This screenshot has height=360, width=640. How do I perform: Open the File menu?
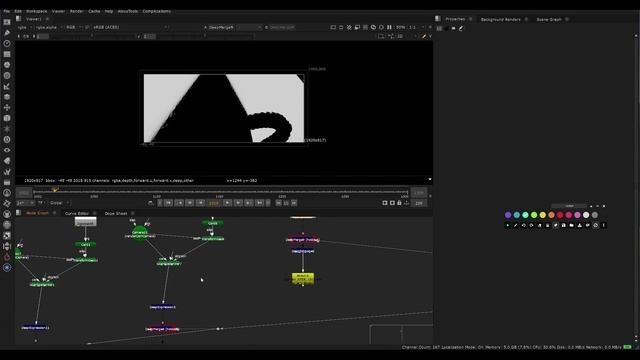point(7,11)
